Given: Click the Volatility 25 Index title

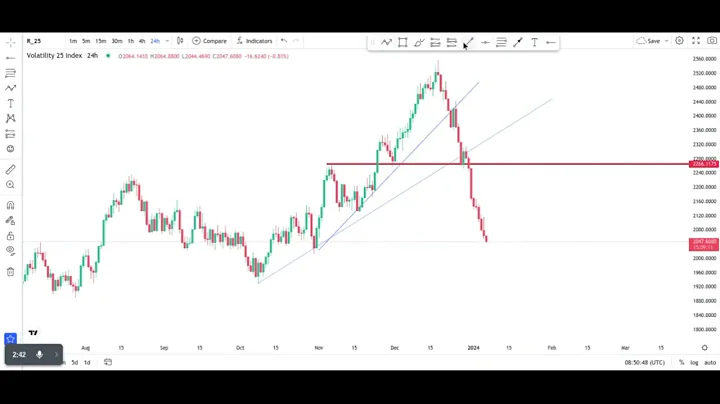Looking at the screenshot, I should 54,56.
